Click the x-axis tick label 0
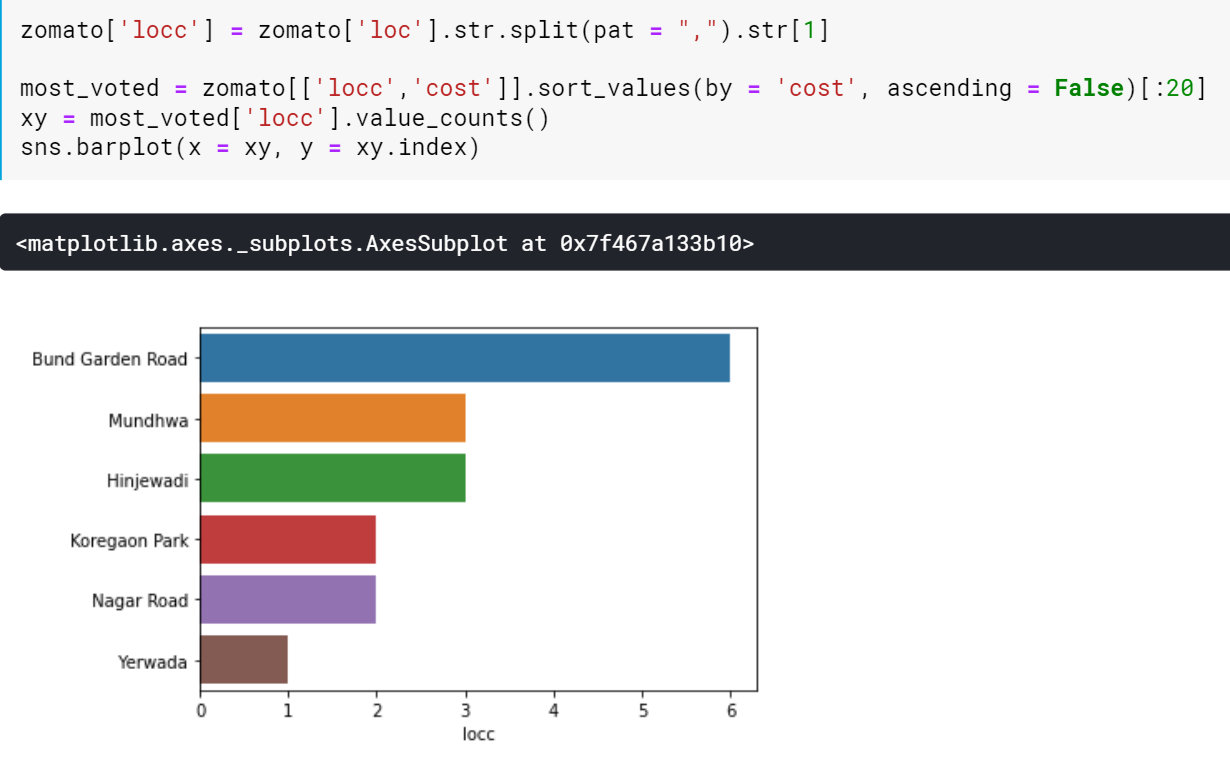 point(201,711)
